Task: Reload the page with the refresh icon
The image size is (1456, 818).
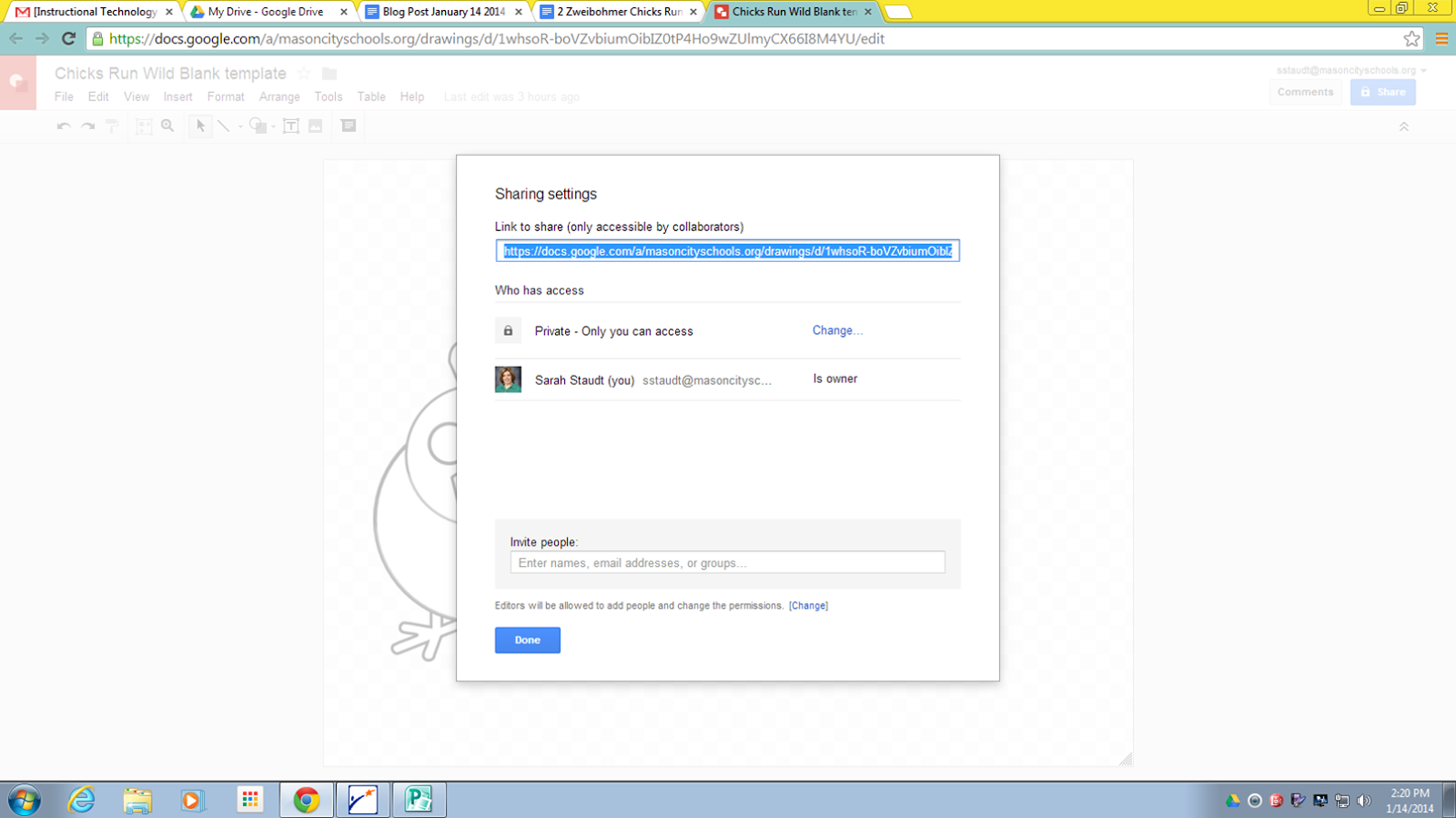Action: 68,38
